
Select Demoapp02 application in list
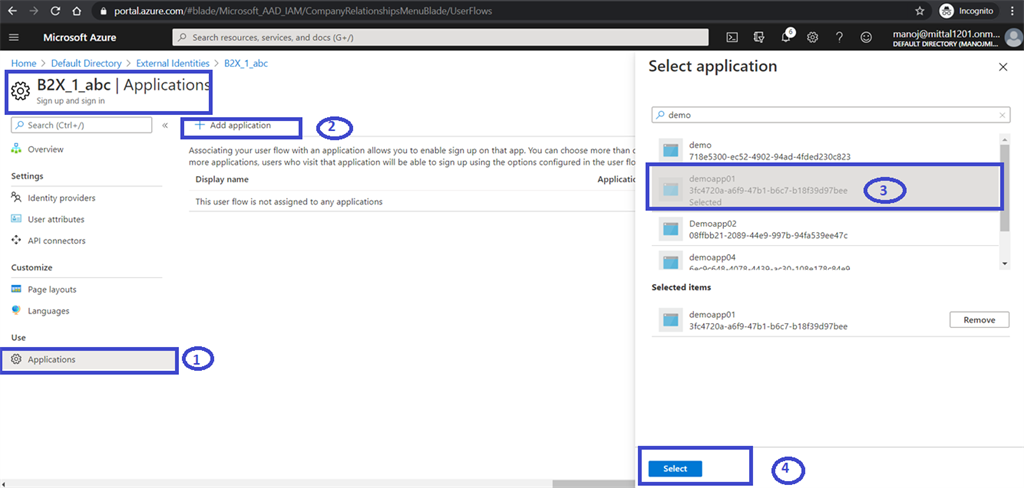tap(825, 229)
